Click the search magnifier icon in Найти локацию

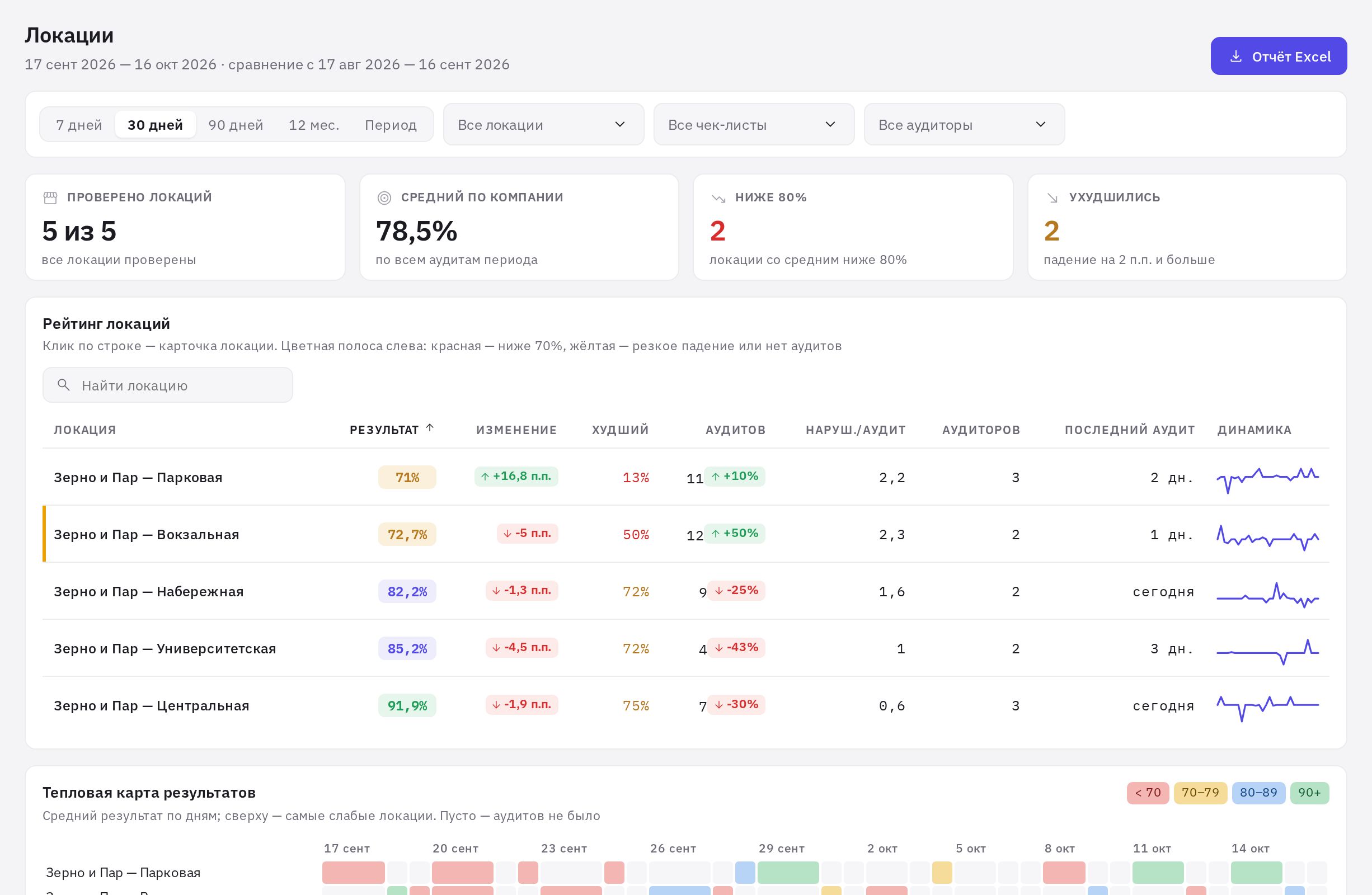click(64, 385)
